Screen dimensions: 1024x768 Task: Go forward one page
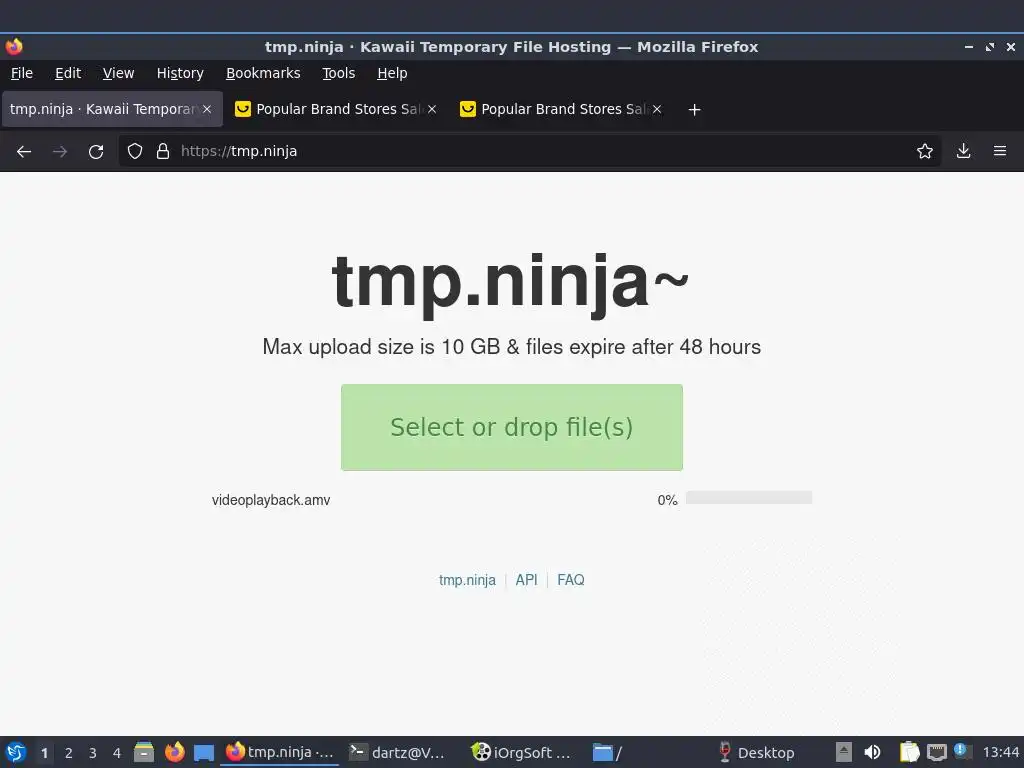point(60,152)
